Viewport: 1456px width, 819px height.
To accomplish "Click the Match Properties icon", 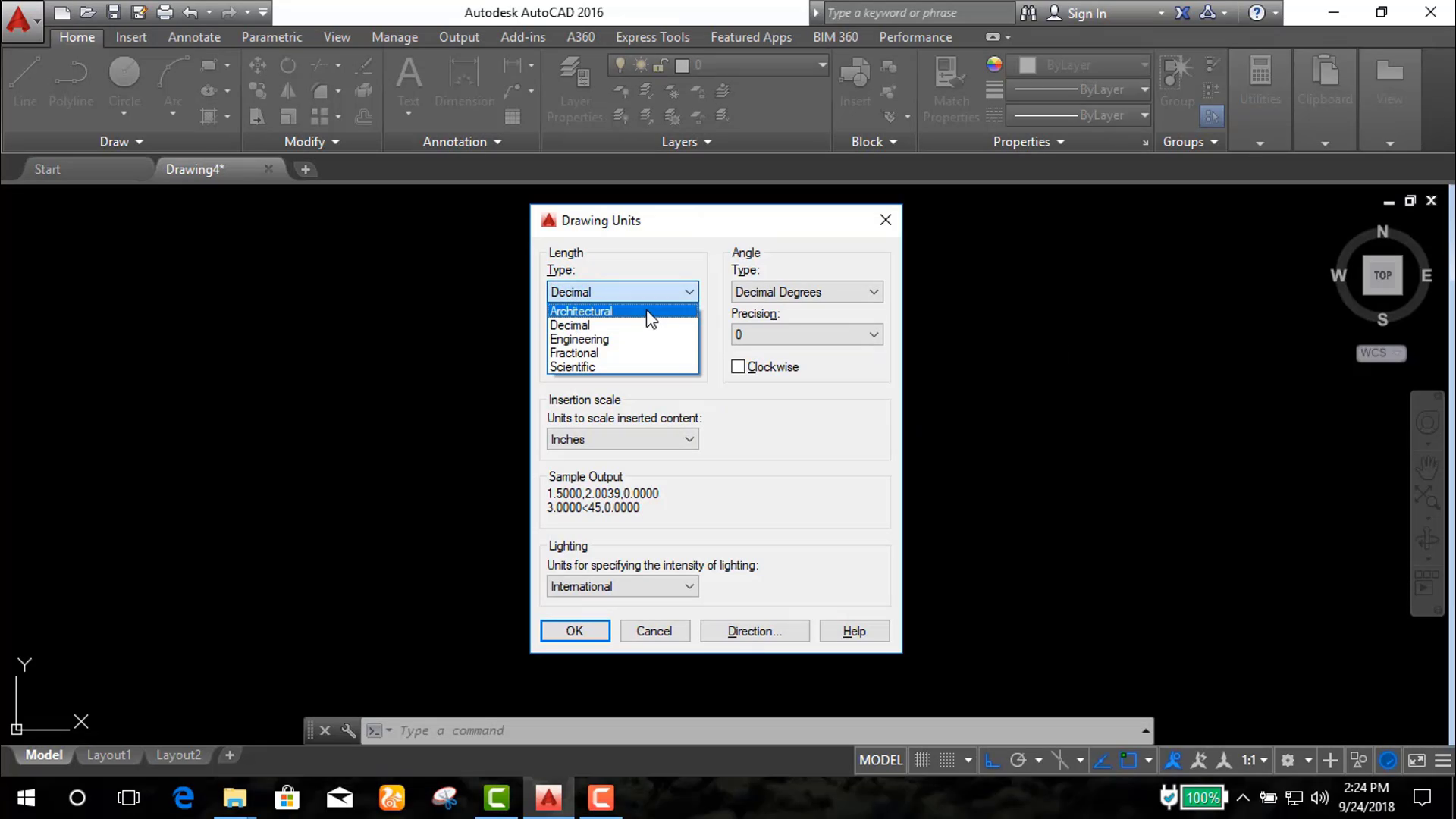I will coord(950,74).
